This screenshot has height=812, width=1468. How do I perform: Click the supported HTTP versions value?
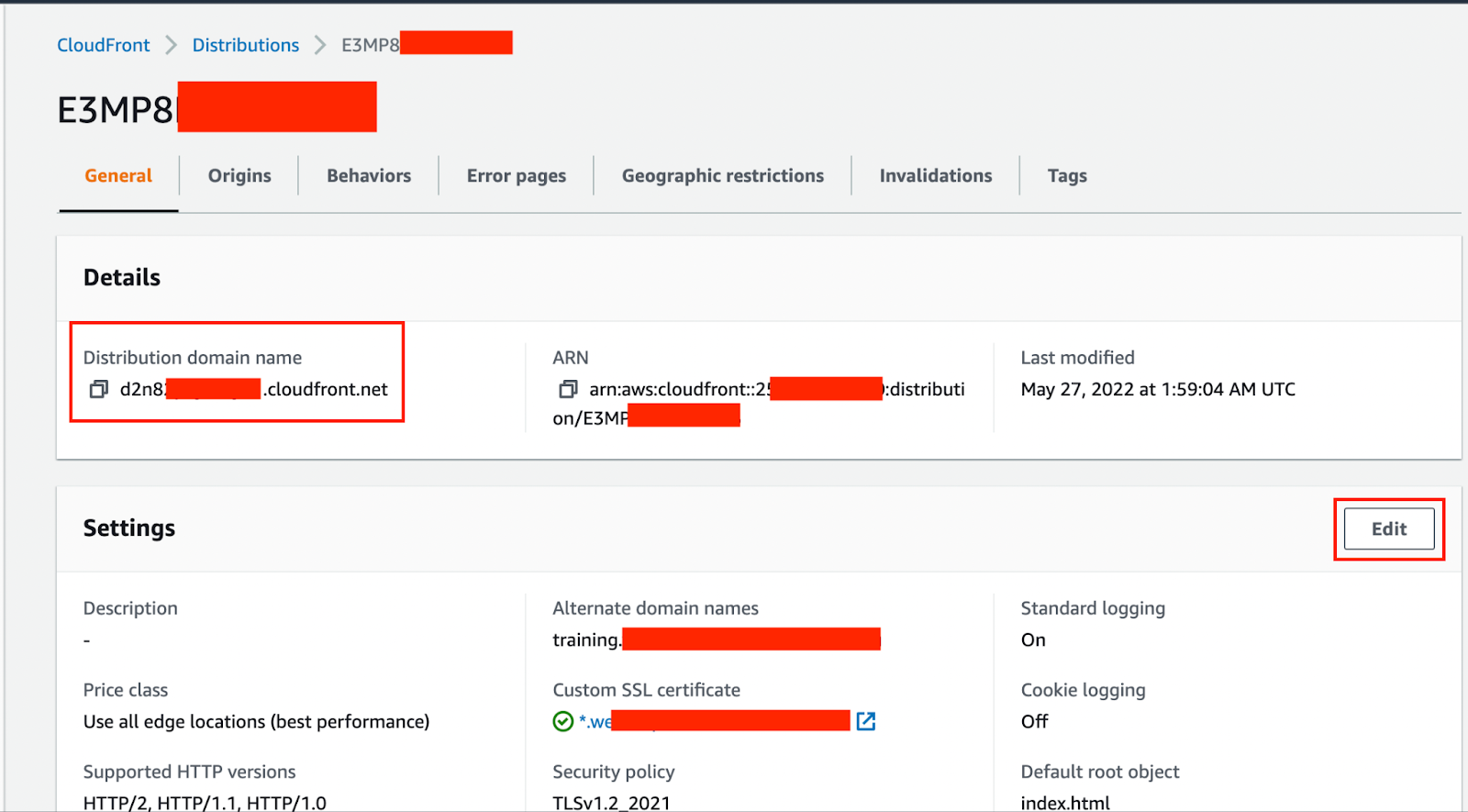click(205, 803)
